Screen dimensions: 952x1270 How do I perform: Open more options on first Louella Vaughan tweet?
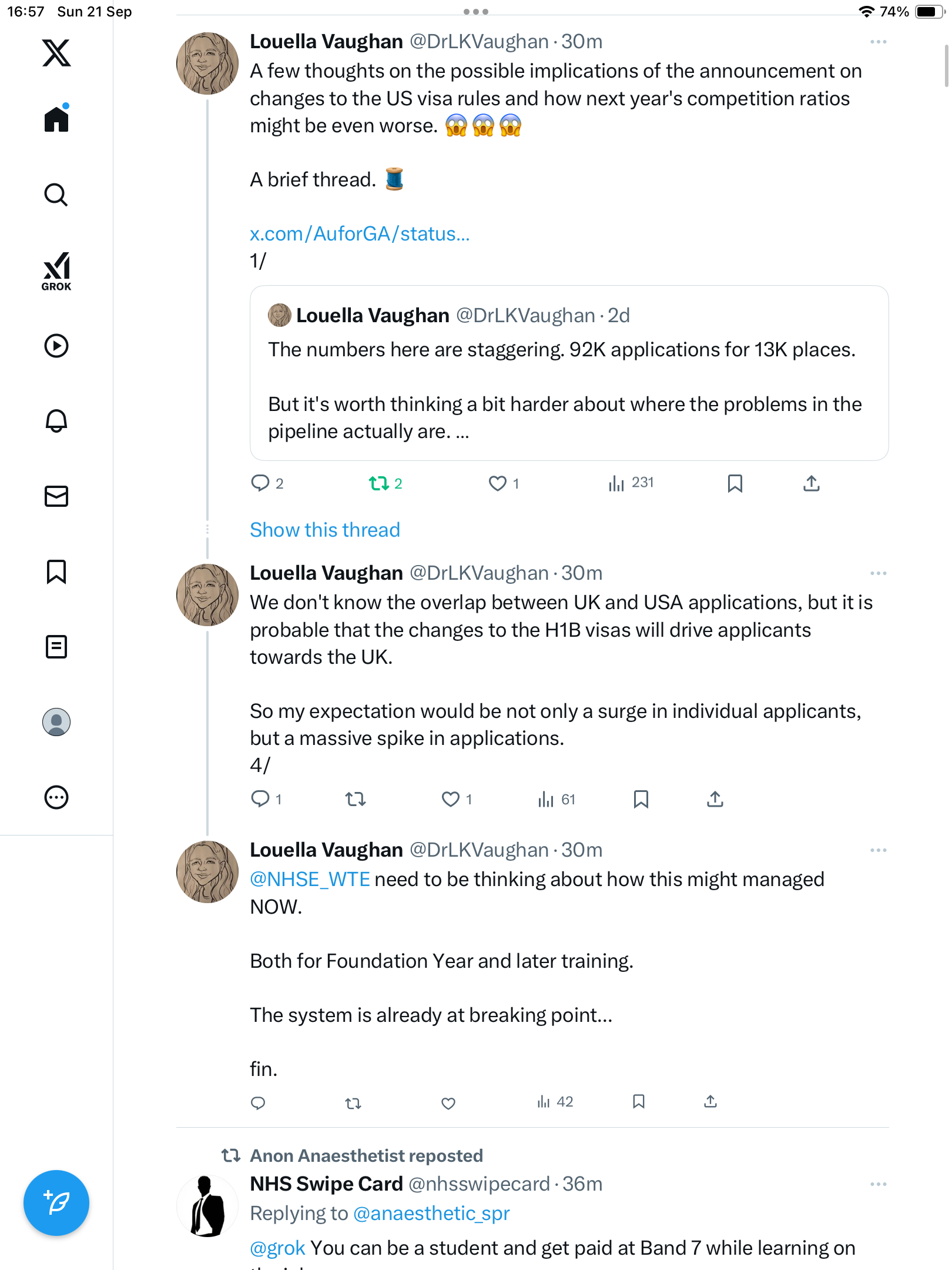(878, 42)
